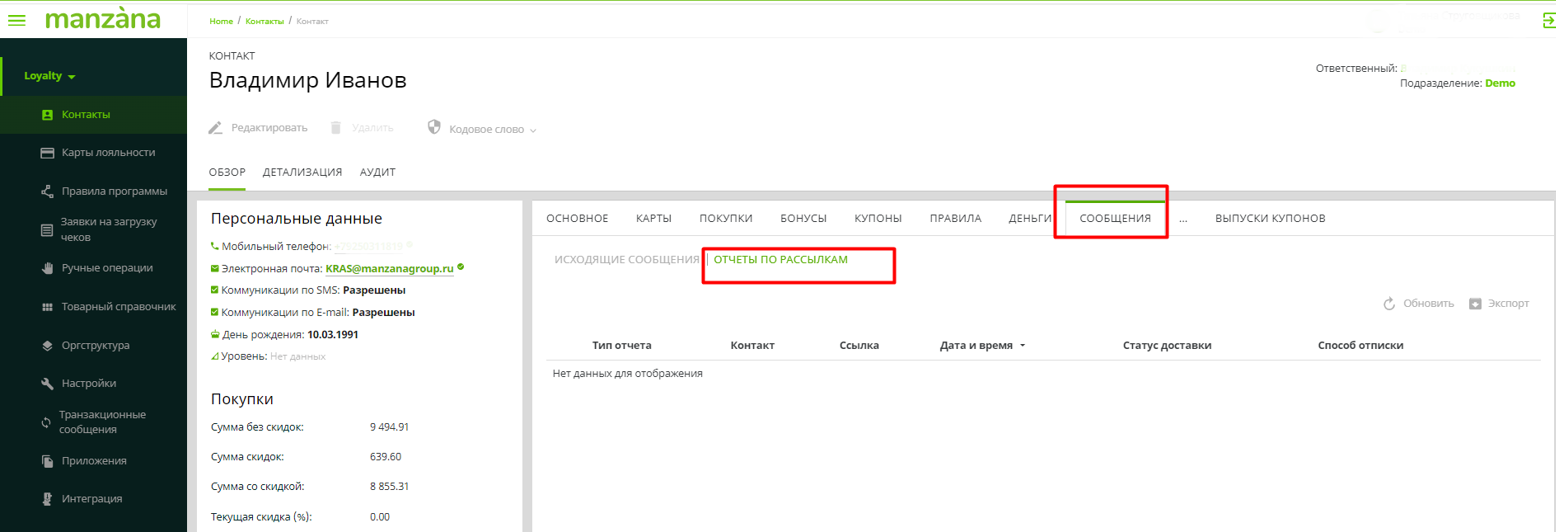1556x532 pixels.
Task: Click the Редактировать pencil icon
Action: [215, 128]
